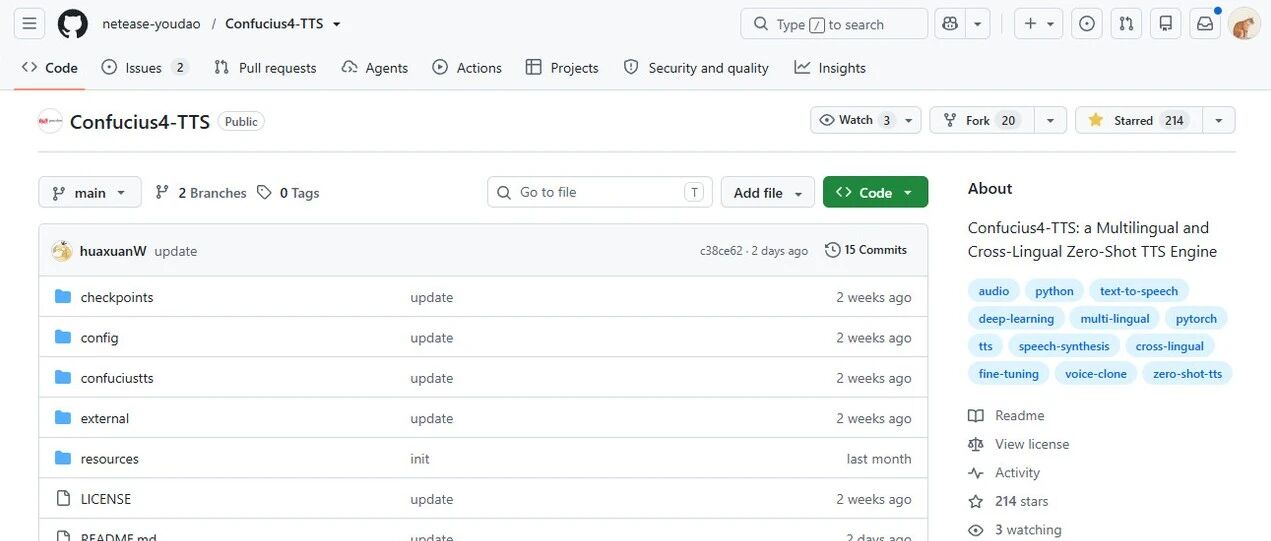Switch to the Code tab
This screenshot has width=1271, height=541.
tap(50, 68)
